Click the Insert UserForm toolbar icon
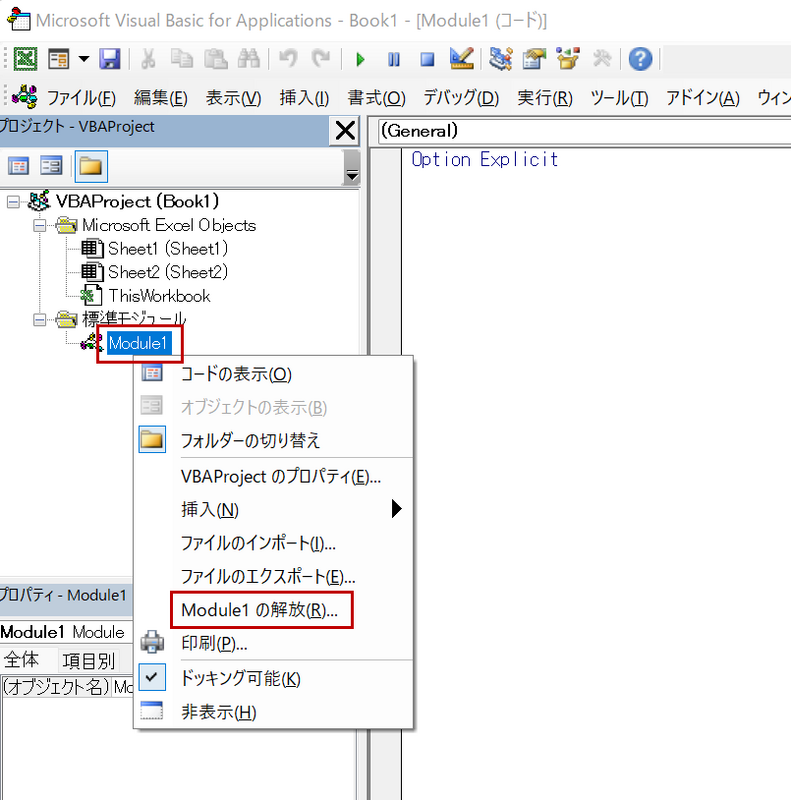791x800 pixels. pyautogui.click(x=58, y=59)
